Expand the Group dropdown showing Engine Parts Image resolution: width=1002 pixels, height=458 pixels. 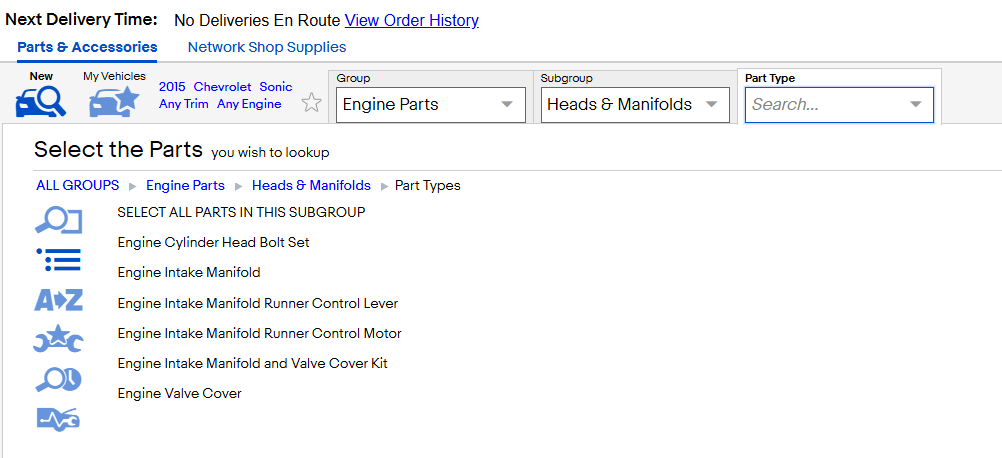click(431, 105)
